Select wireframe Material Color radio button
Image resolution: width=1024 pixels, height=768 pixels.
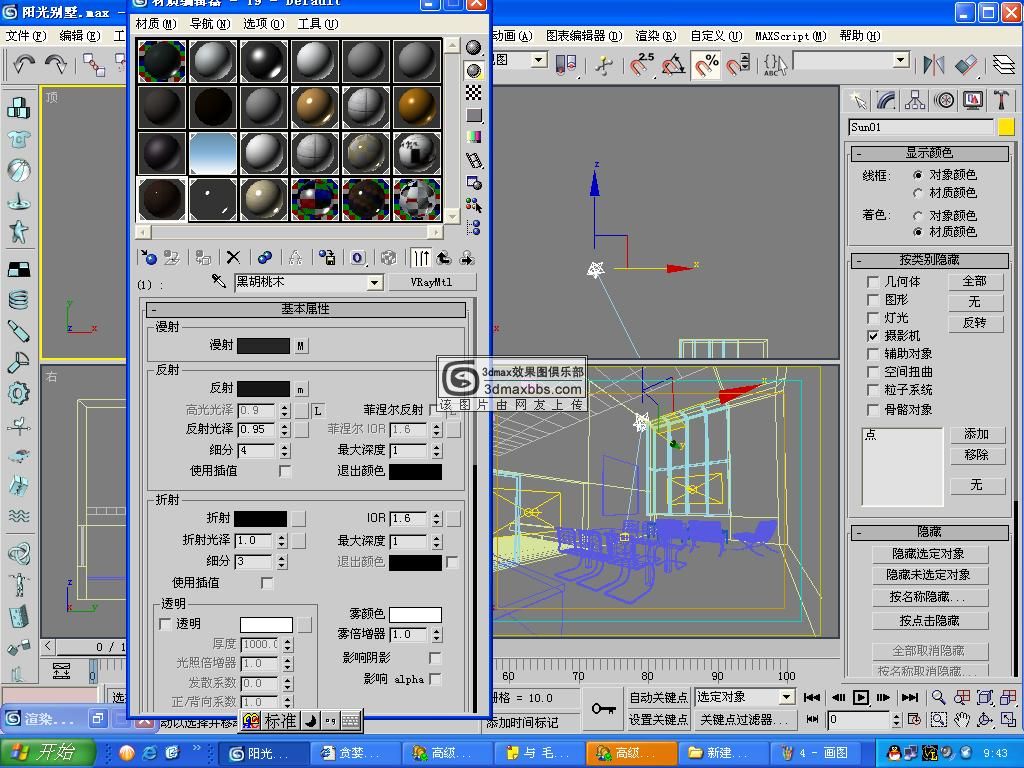(918, 193)
